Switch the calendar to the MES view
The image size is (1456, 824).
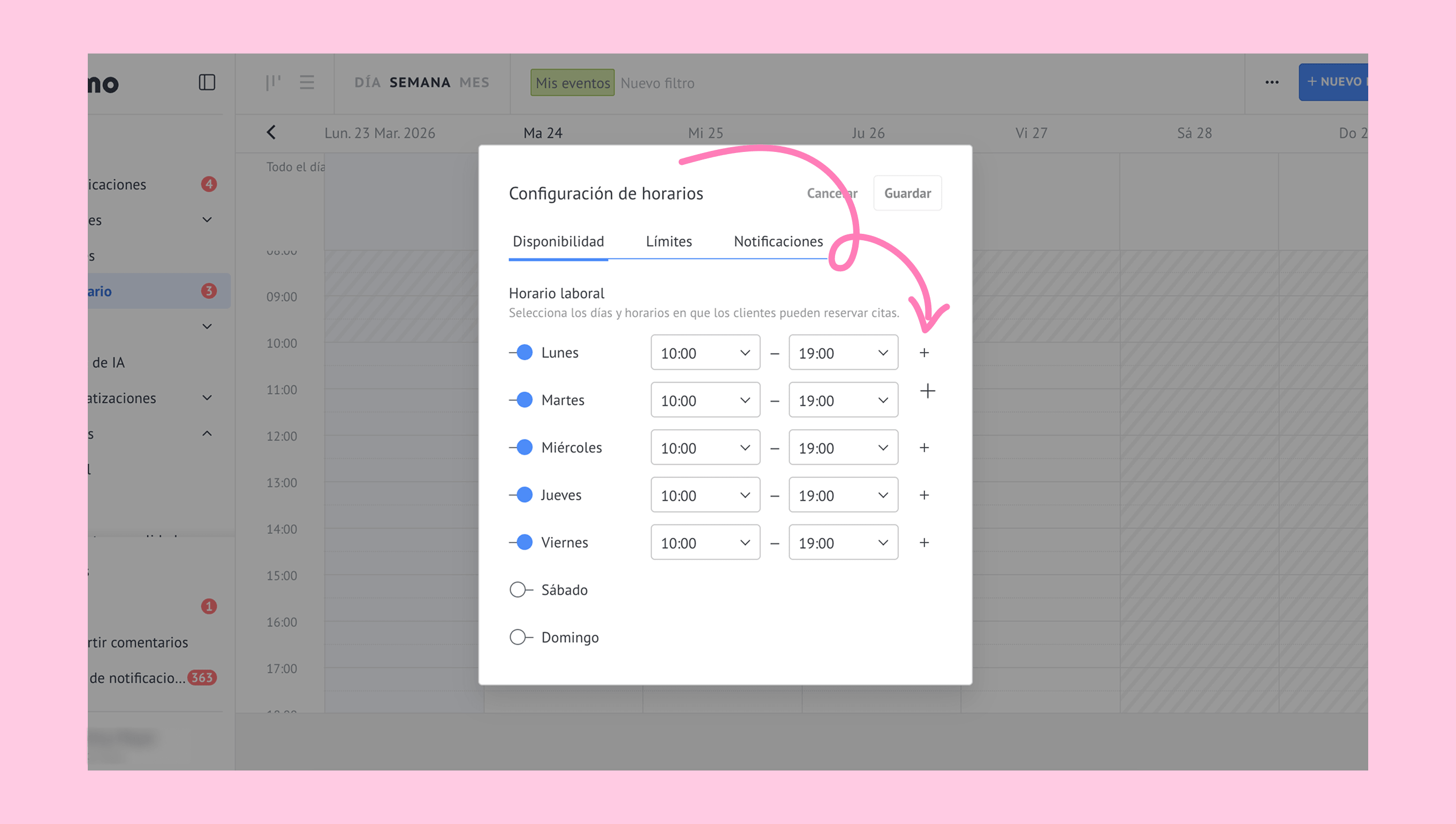474,82
